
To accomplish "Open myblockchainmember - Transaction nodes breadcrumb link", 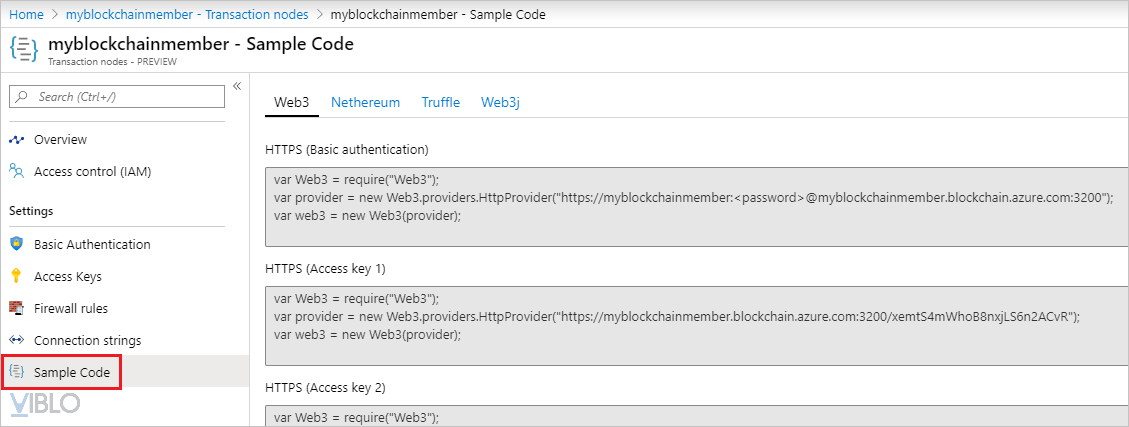I will (185, 14).
